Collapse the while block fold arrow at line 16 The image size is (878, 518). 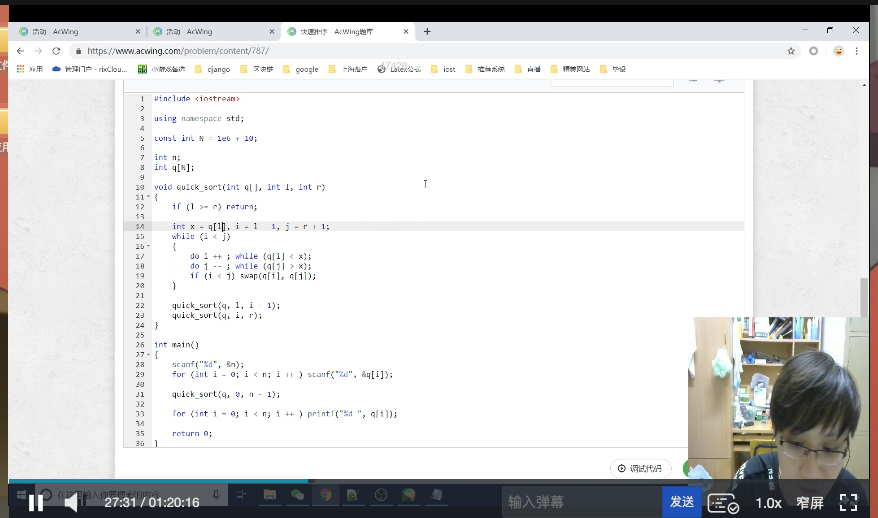[148, 246]
